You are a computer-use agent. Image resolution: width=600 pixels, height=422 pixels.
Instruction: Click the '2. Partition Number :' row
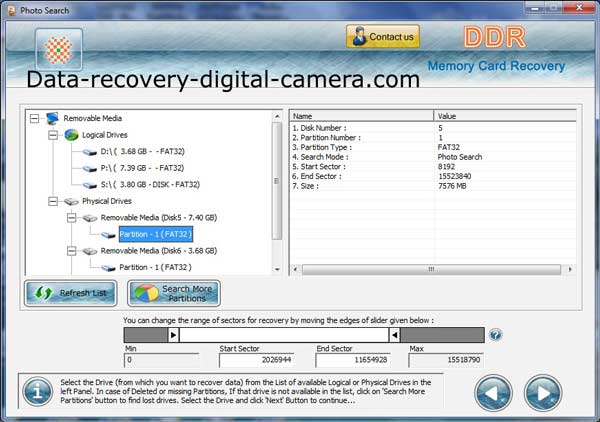click(433, 137)
